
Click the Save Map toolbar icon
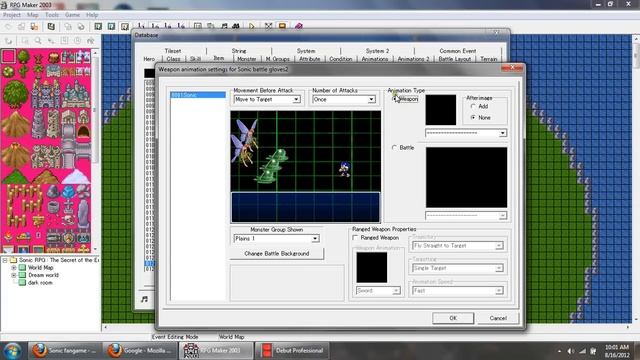(68, 27)
